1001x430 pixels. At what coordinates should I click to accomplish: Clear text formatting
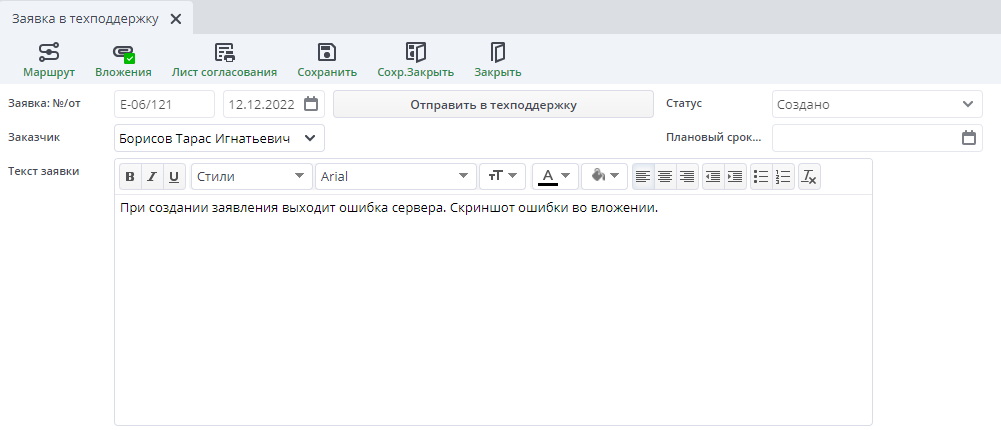(809, 177)
